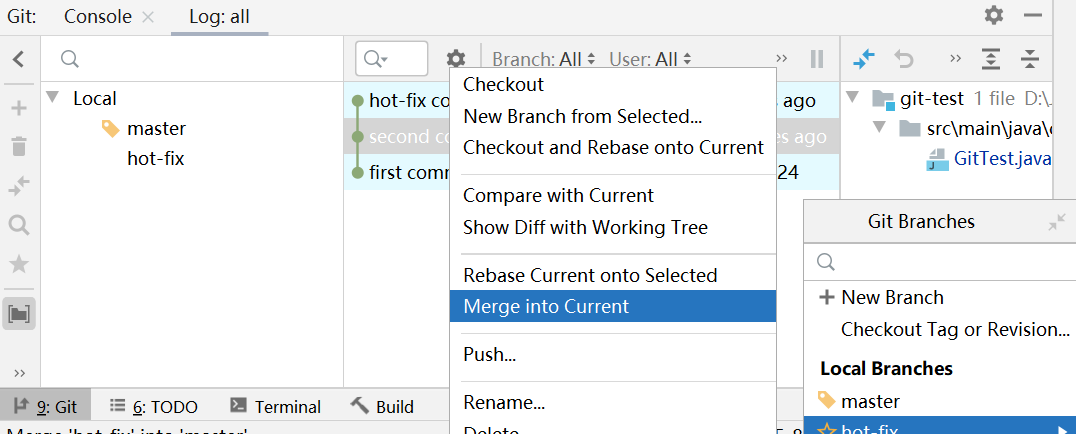The width and height of the screenshot is (1076, 434).
Task: Switch to the Console tab
Action: (x=97, y=17)
